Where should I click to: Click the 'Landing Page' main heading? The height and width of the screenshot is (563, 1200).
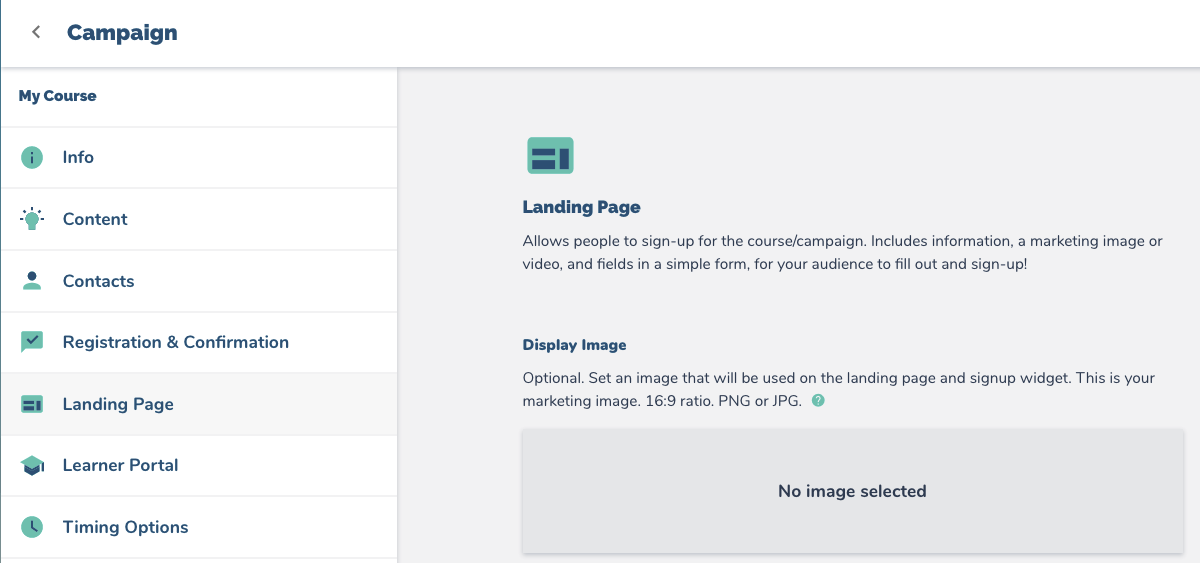[x=581, y=207]
